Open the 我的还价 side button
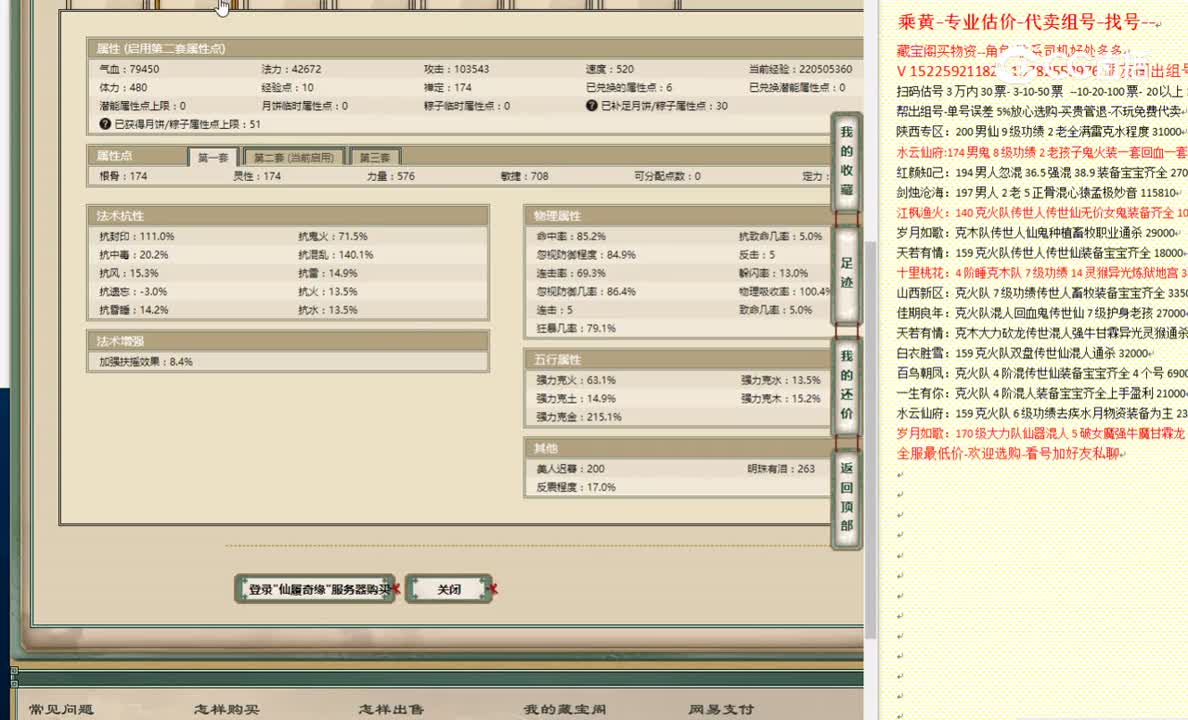Image resolution: width=1188 pixels, height=720 pixels. pos(846,385)
